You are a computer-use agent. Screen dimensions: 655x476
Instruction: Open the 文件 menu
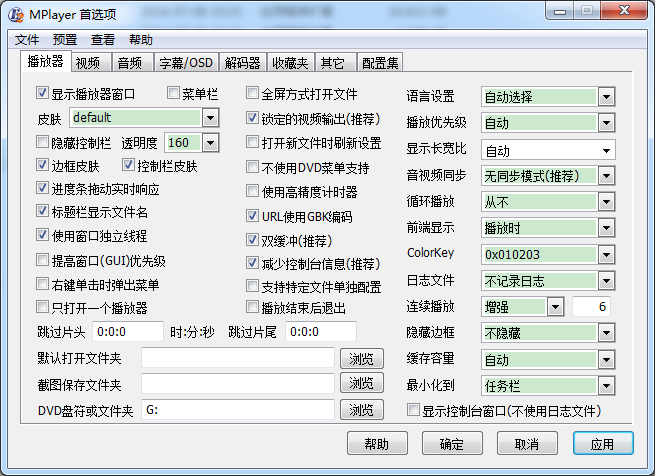coord(27,40)
